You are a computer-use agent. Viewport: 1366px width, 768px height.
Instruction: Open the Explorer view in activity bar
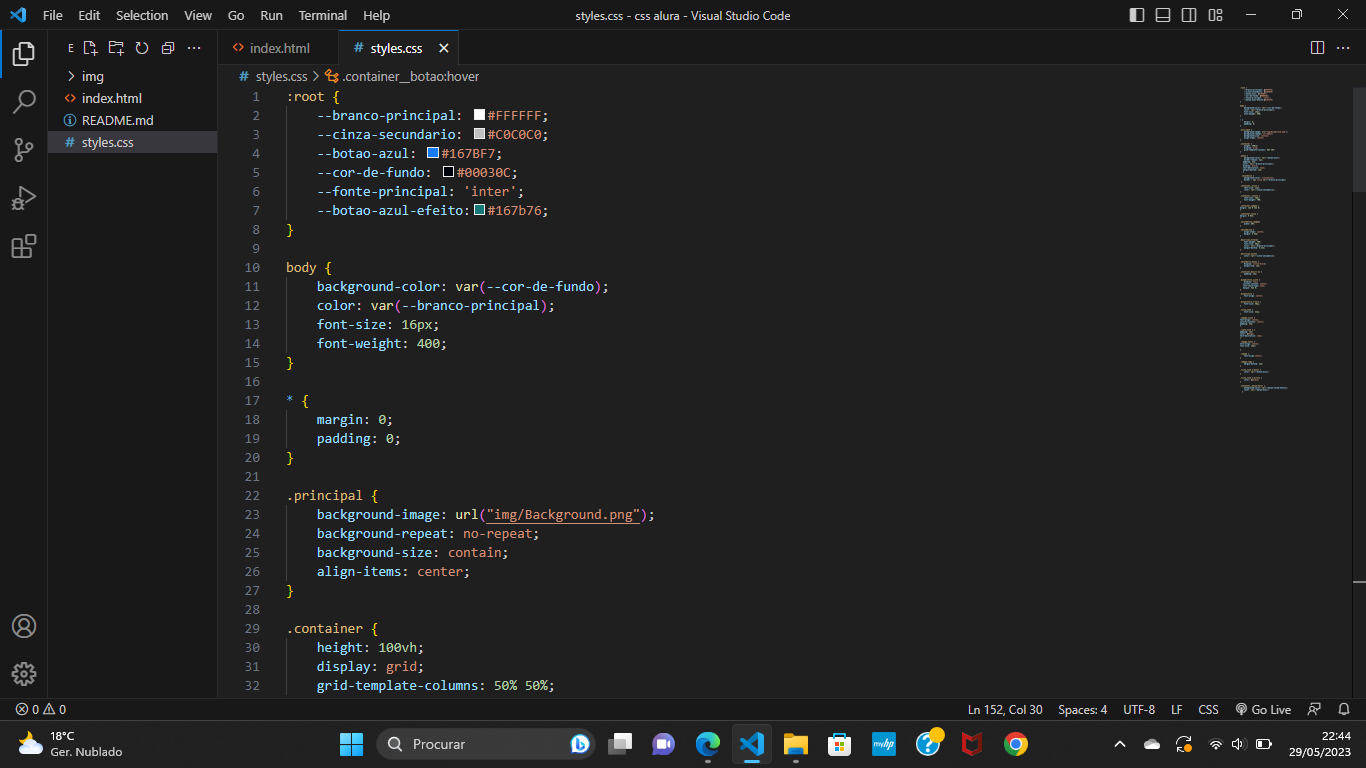(x=24, y=53)
